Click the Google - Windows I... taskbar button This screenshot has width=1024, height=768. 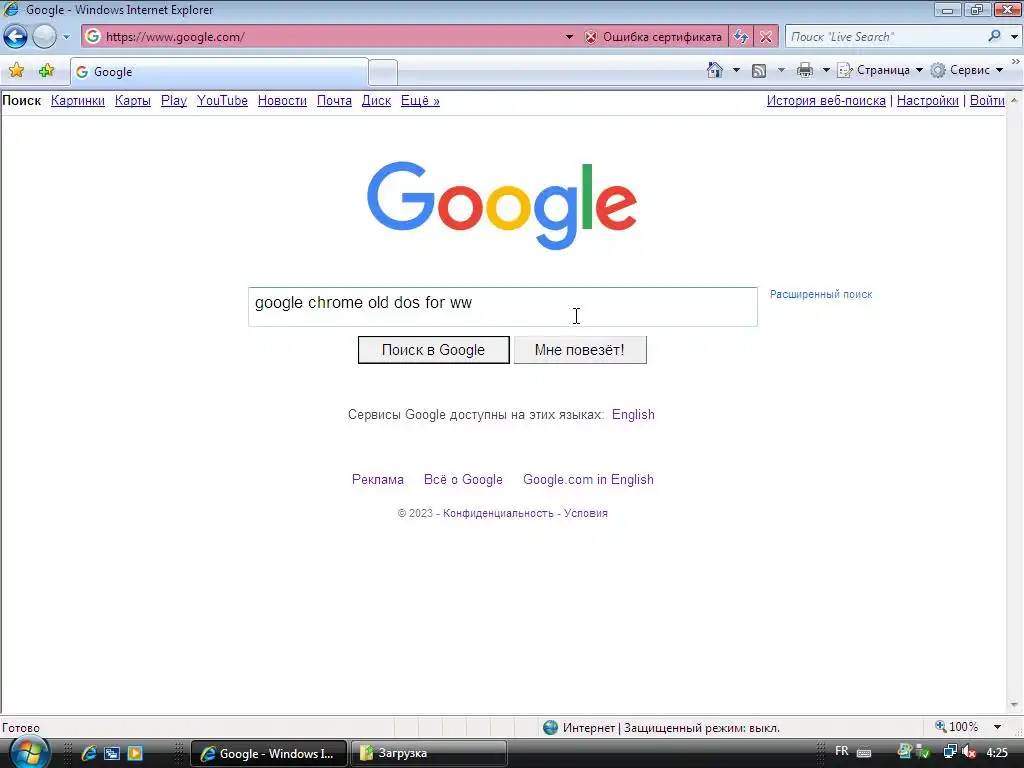point(269,753)
